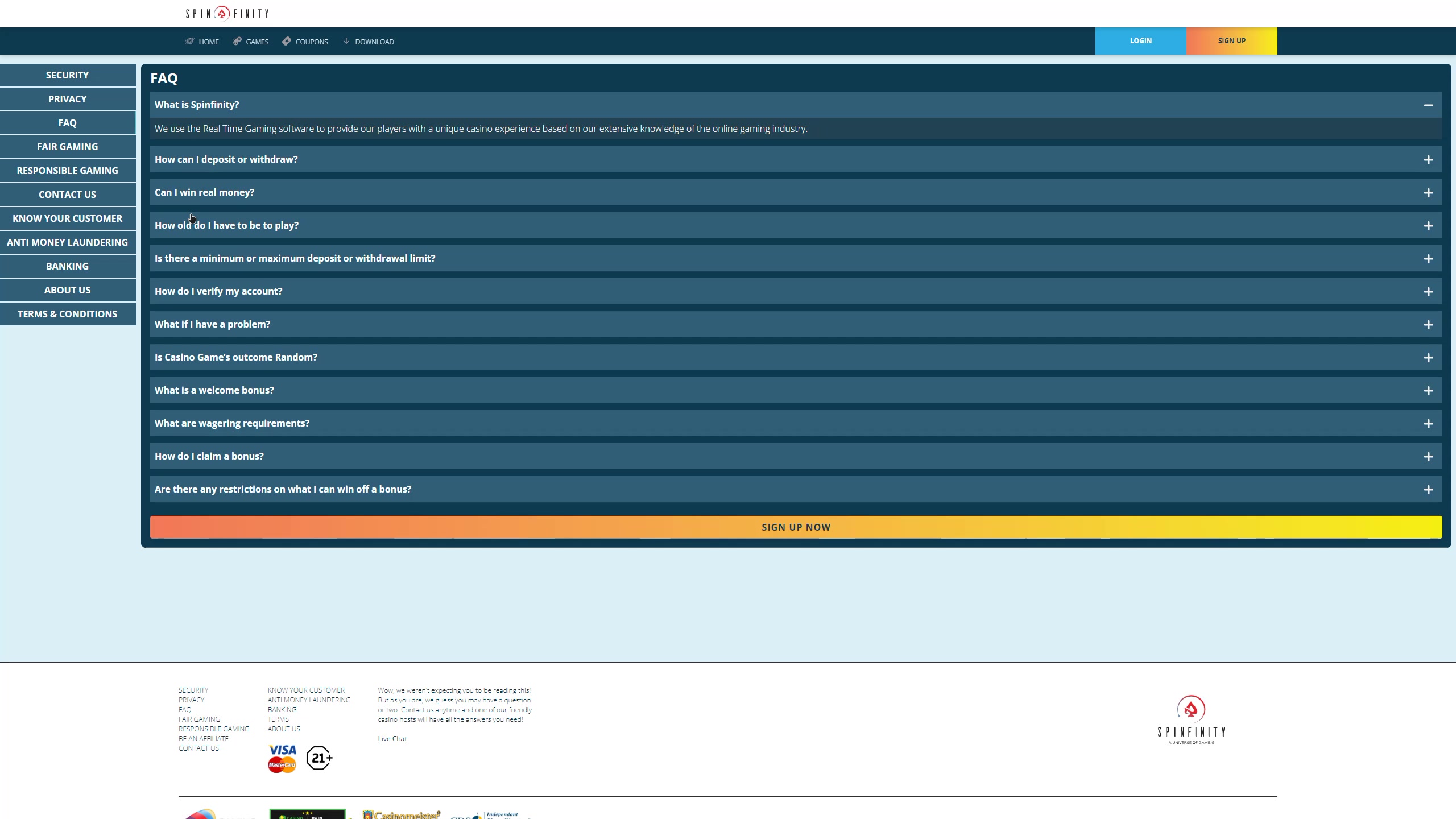1456x819 pixels.
Task: Expand 'What are wagering requirements?' plus icon
Action: [1428, 424]
